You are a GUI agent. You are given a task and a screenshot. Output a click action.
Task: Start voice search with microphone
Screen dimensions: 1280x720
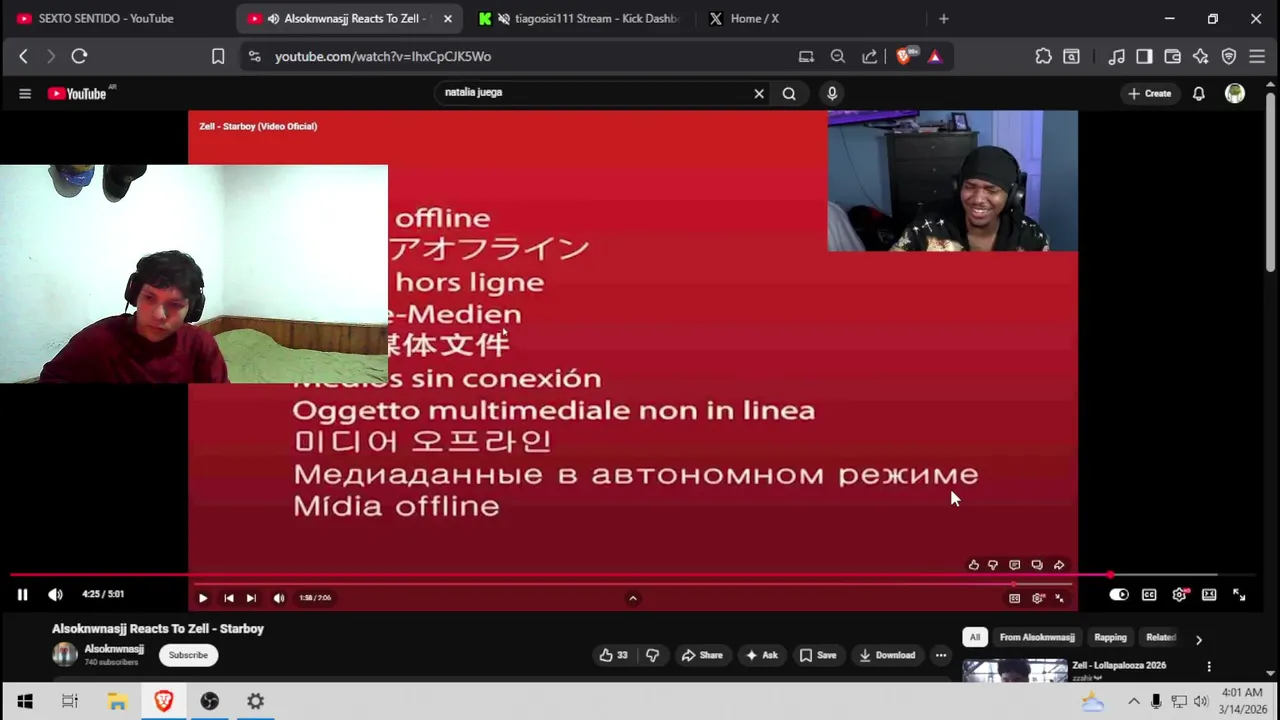pos(832,93)
